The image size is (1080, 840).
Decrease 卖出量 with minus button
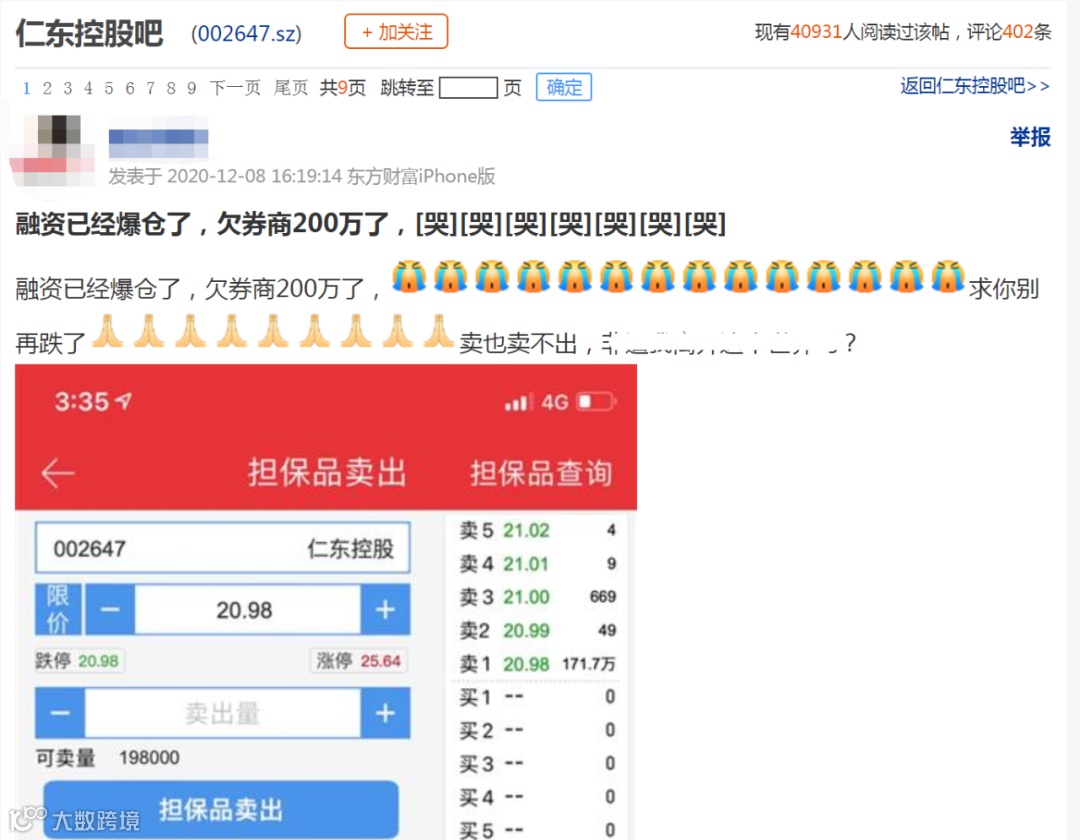click(60, 713)
